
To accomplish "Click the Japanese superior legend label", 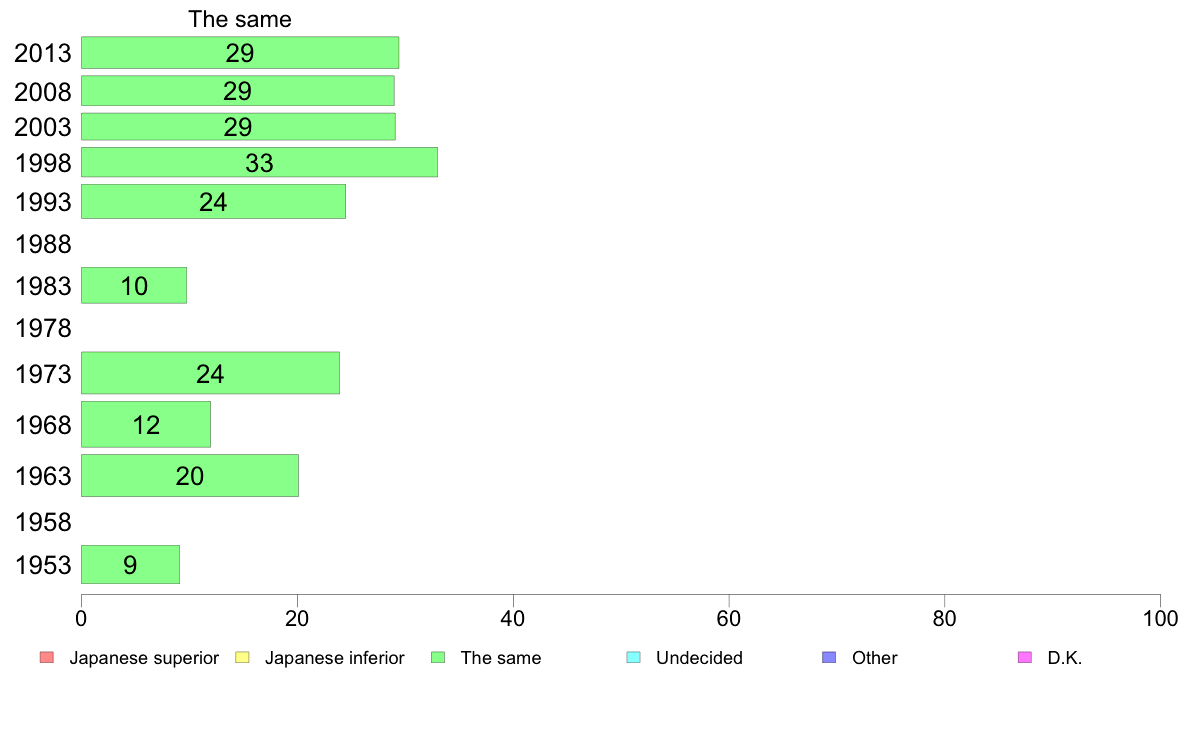I will click(x=144, y=658).
